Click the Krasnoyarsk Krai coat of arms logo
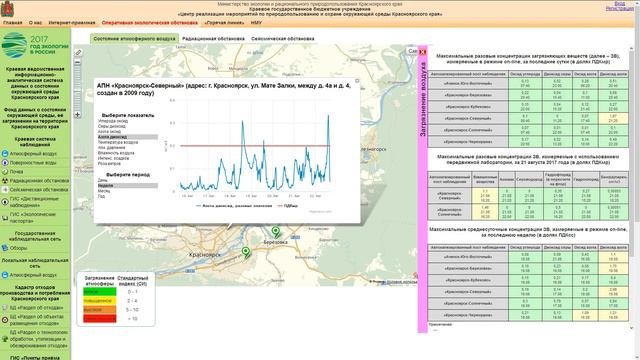The height and width of the screenshot is (360, 640). [x=7, y=9]
